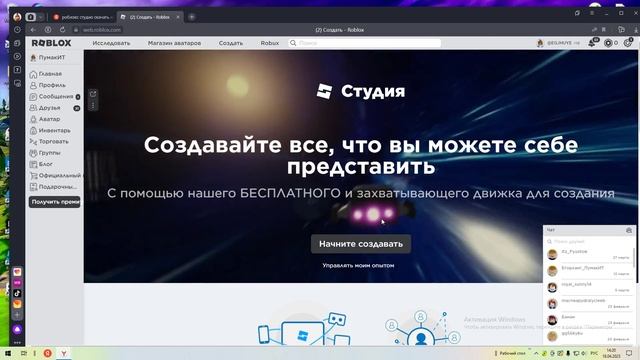Click the Robux balance icon

coord(608,43)
